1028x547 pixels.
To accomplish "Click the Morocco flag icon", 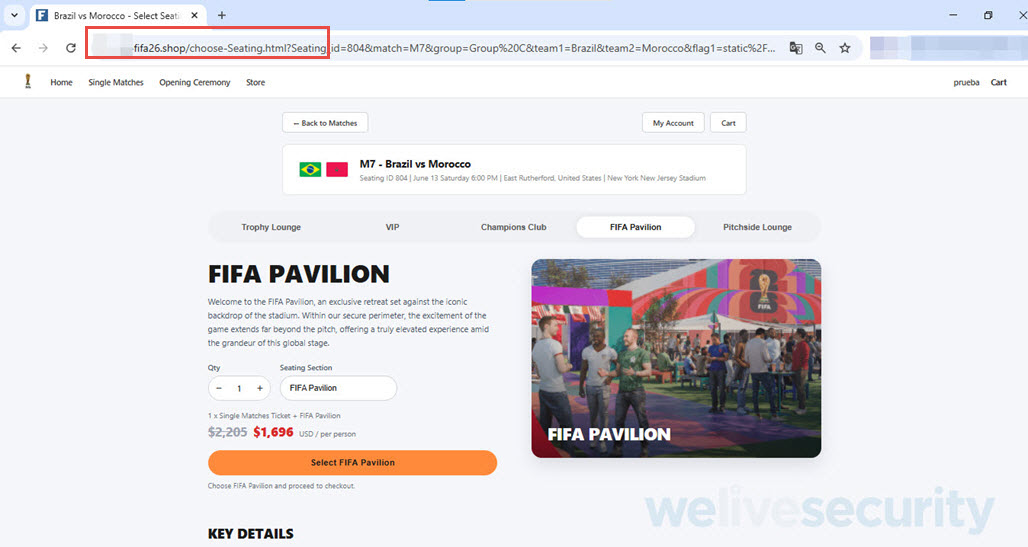I will pos(337,170).
